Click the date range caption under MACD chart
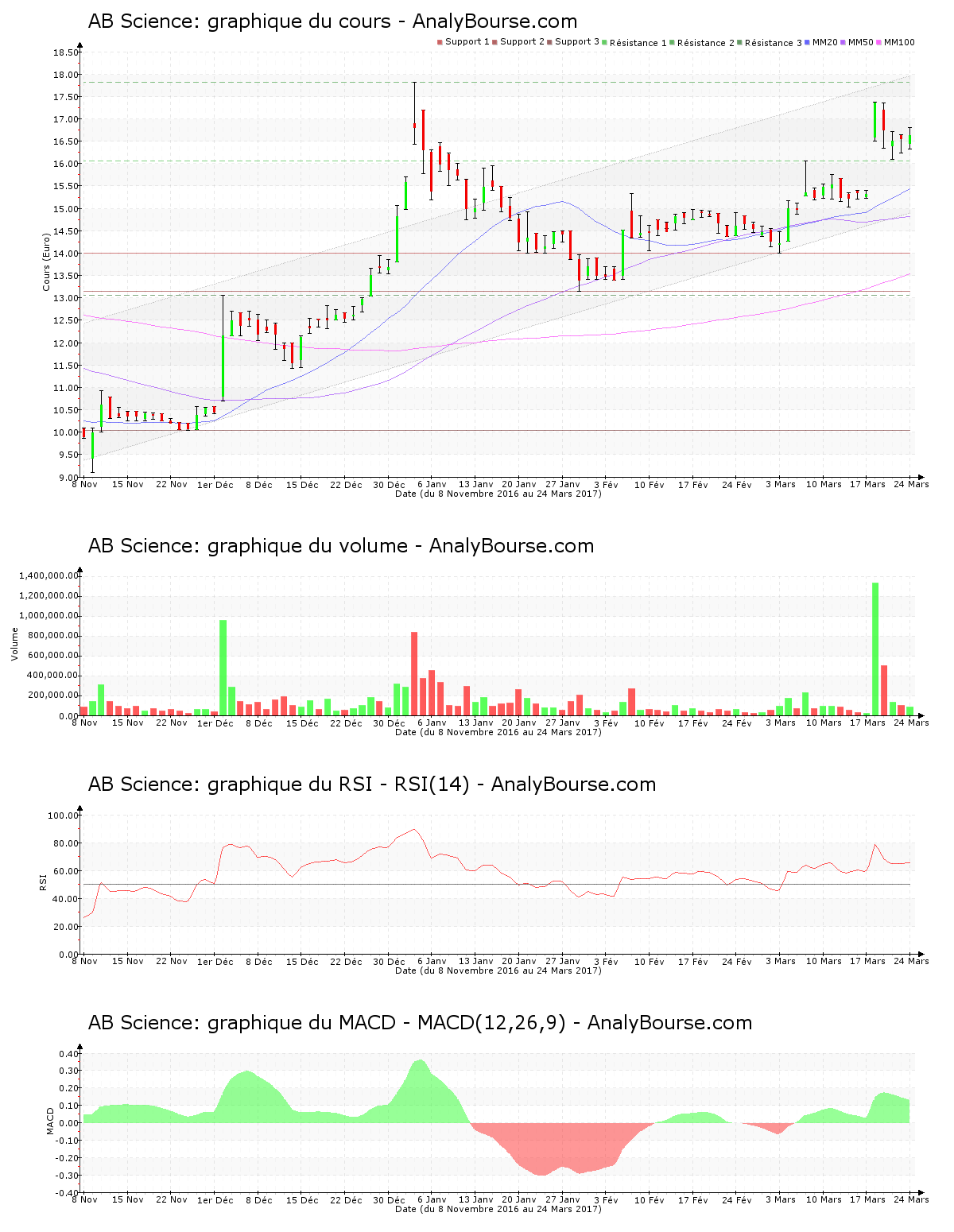The image size is (954, 1232). click(x=498, y=1209)
